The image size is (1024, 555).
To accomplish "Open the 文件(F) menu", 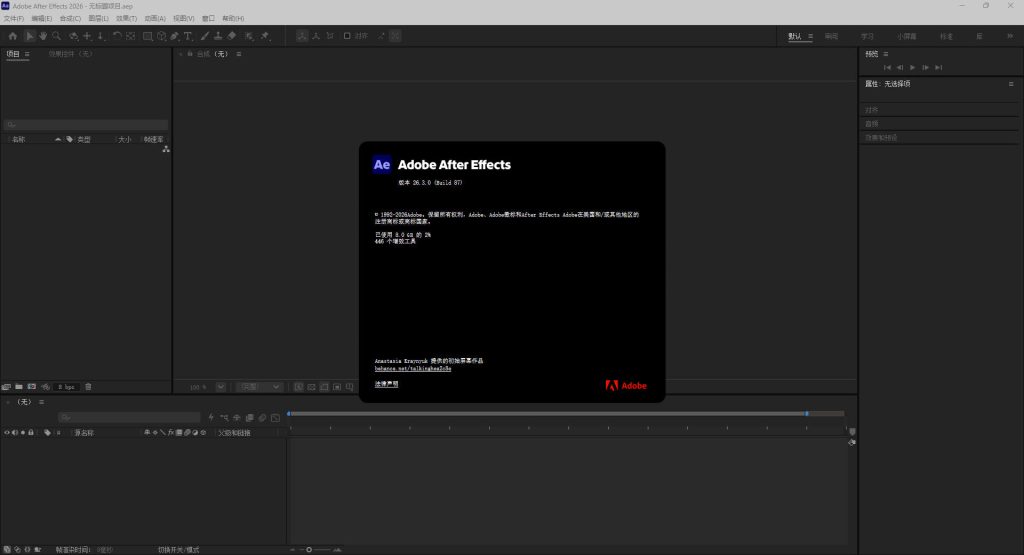I will click(14, 18).
